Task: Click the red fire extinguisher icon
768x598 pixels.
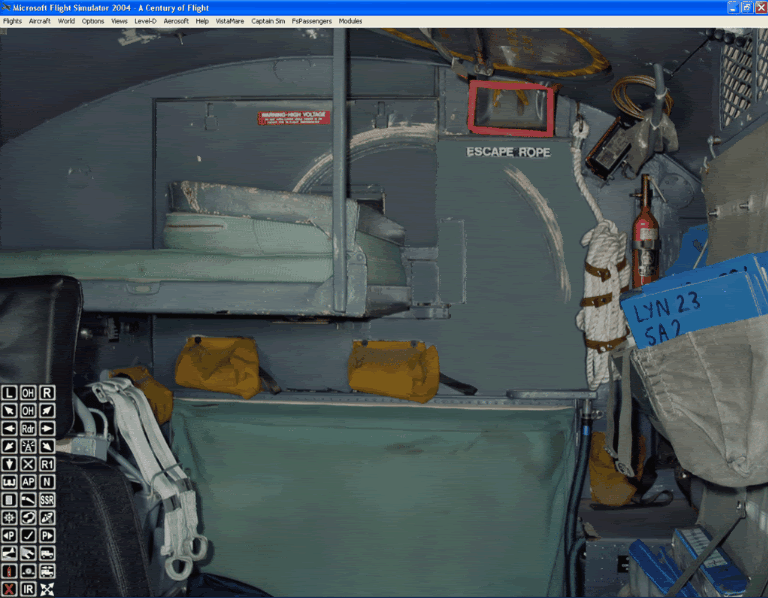Action: (x=9, y=572)
